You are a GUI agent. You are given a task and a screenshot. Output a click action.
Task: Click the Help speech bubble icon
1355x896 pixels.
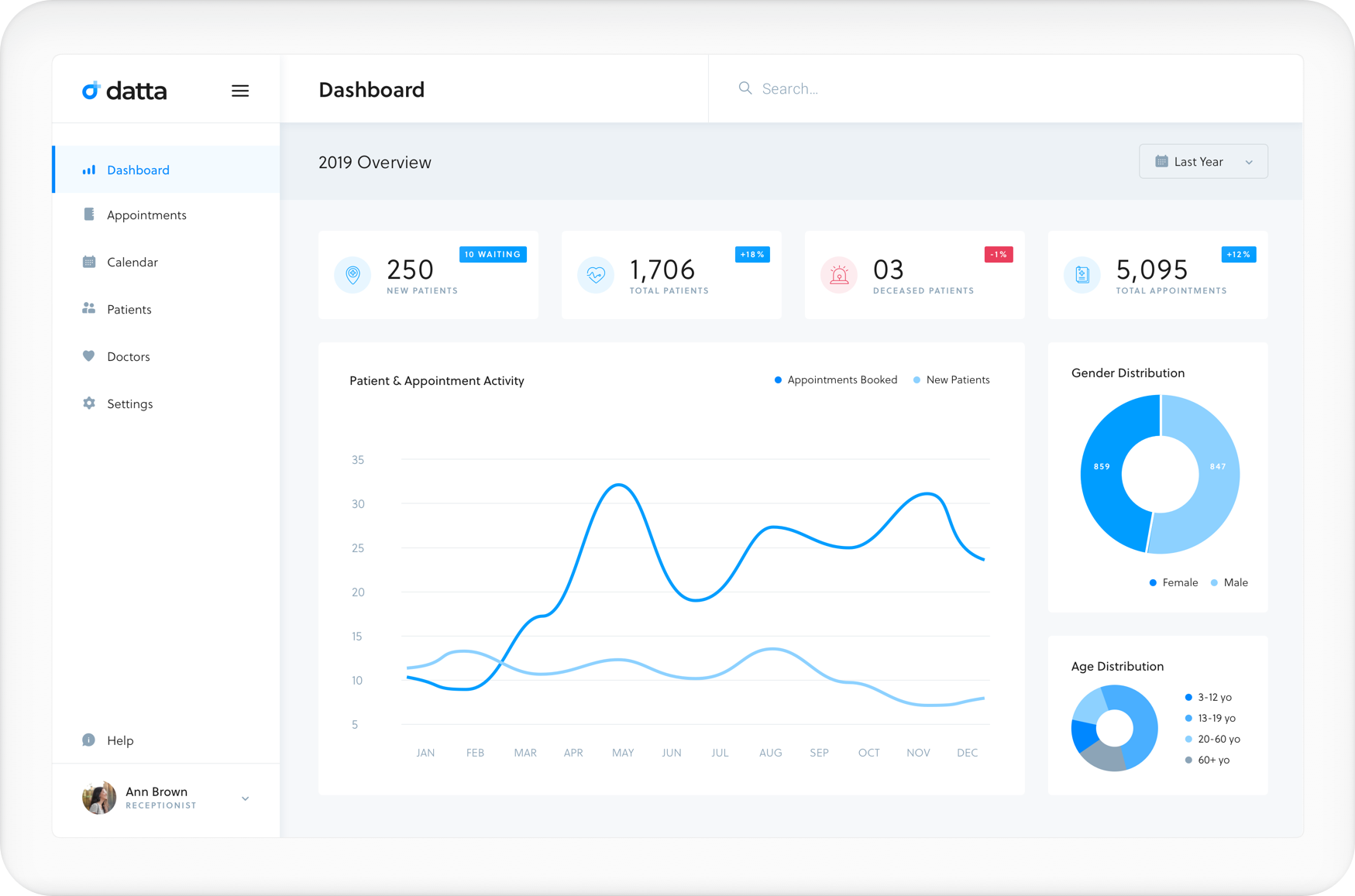pos(89,740)
